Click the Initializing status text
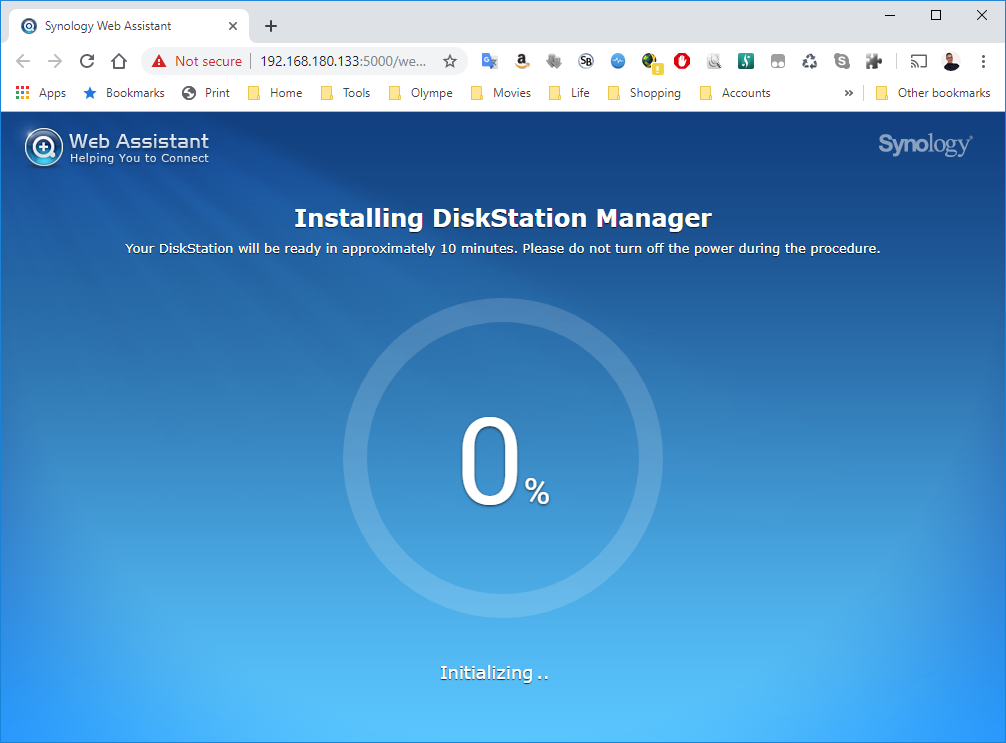 tap(494, 673)
